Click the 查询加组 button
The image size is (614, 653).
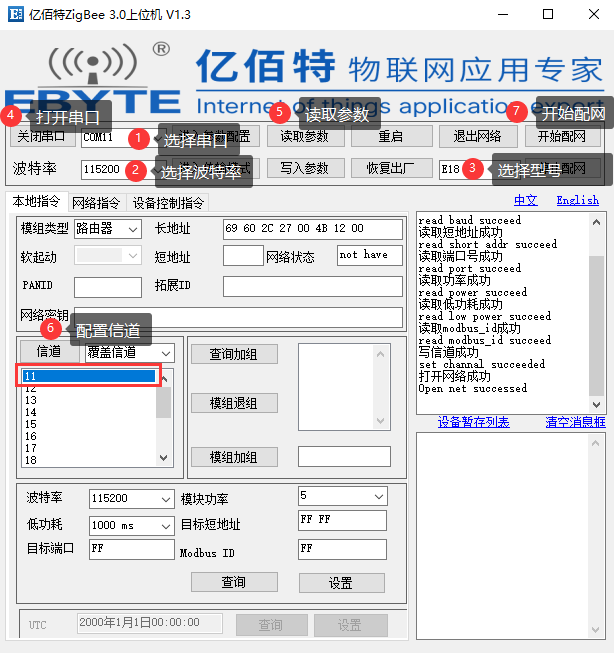click(234, 354)
